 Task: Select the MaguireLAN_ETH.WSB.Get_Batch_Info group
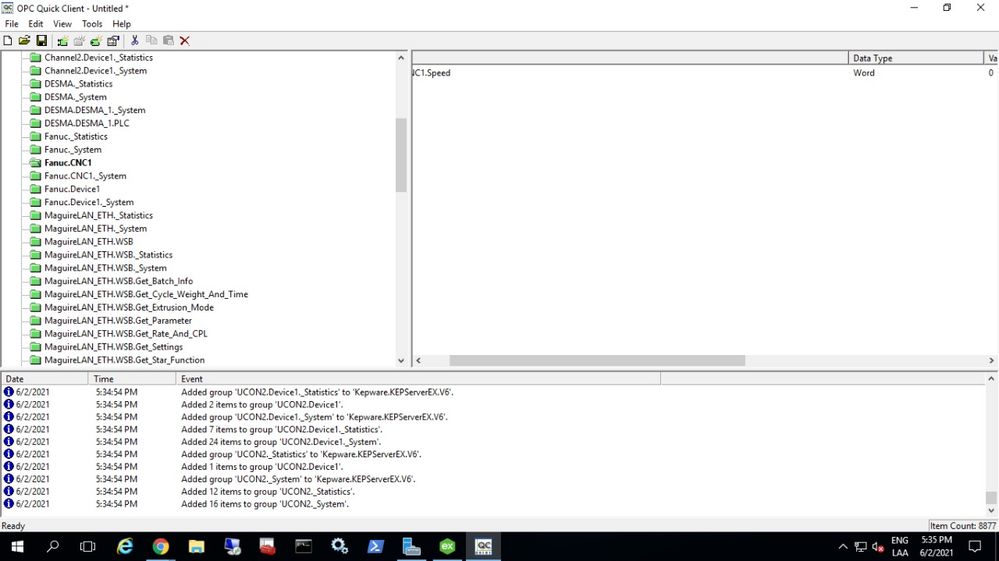[x=119, y=281]
